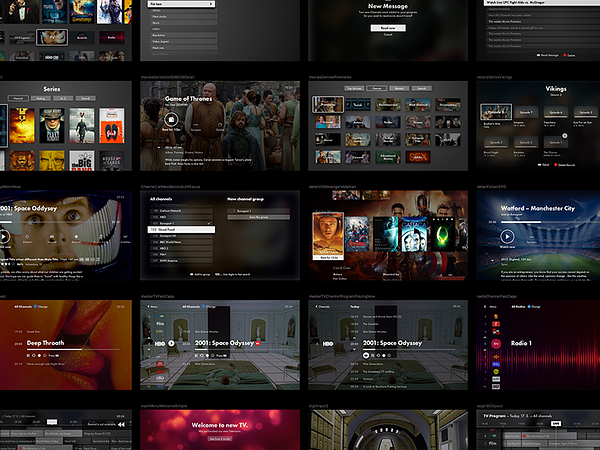Select ESPN America channel row

pos(181,261)
